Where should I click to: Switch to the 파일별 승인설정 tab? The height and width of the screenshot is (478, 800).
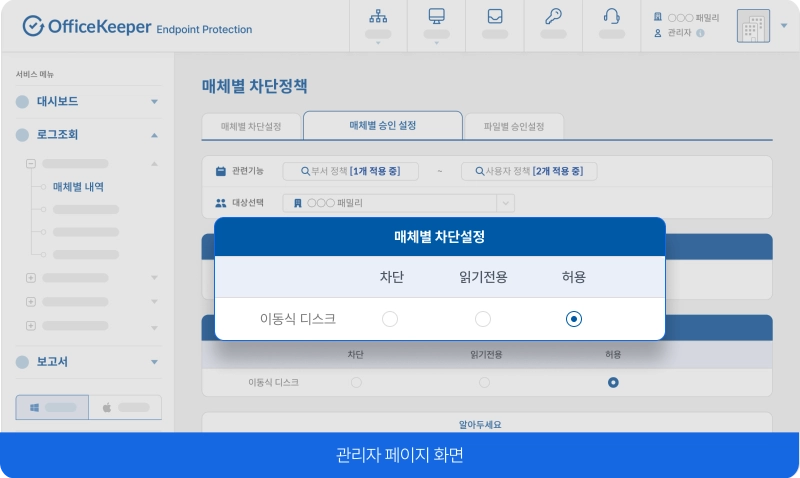coord(514,127)
